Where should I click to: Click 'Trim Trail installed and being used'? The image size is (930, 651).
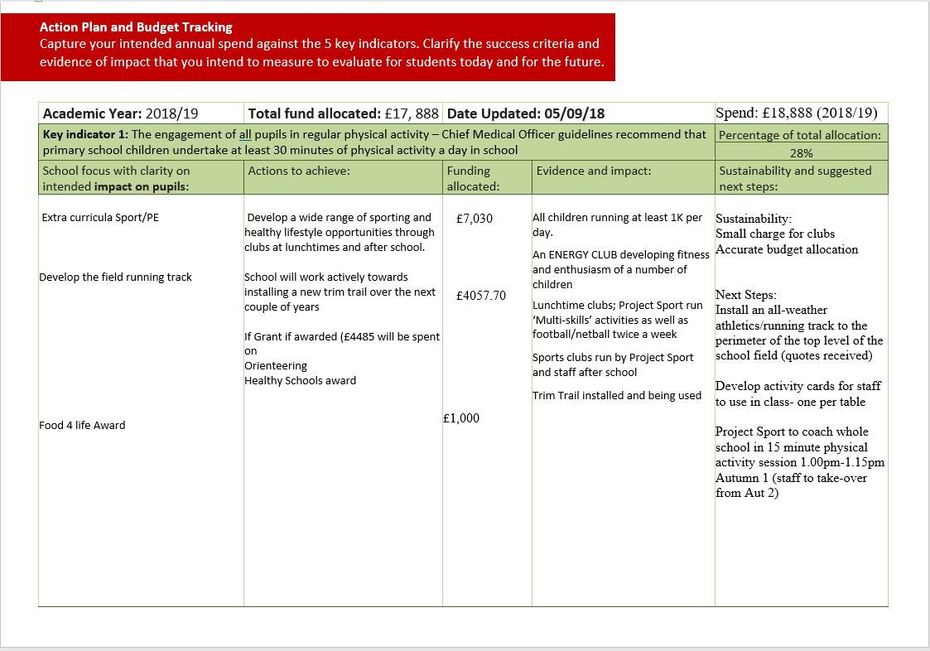click(x=617, y=395)
